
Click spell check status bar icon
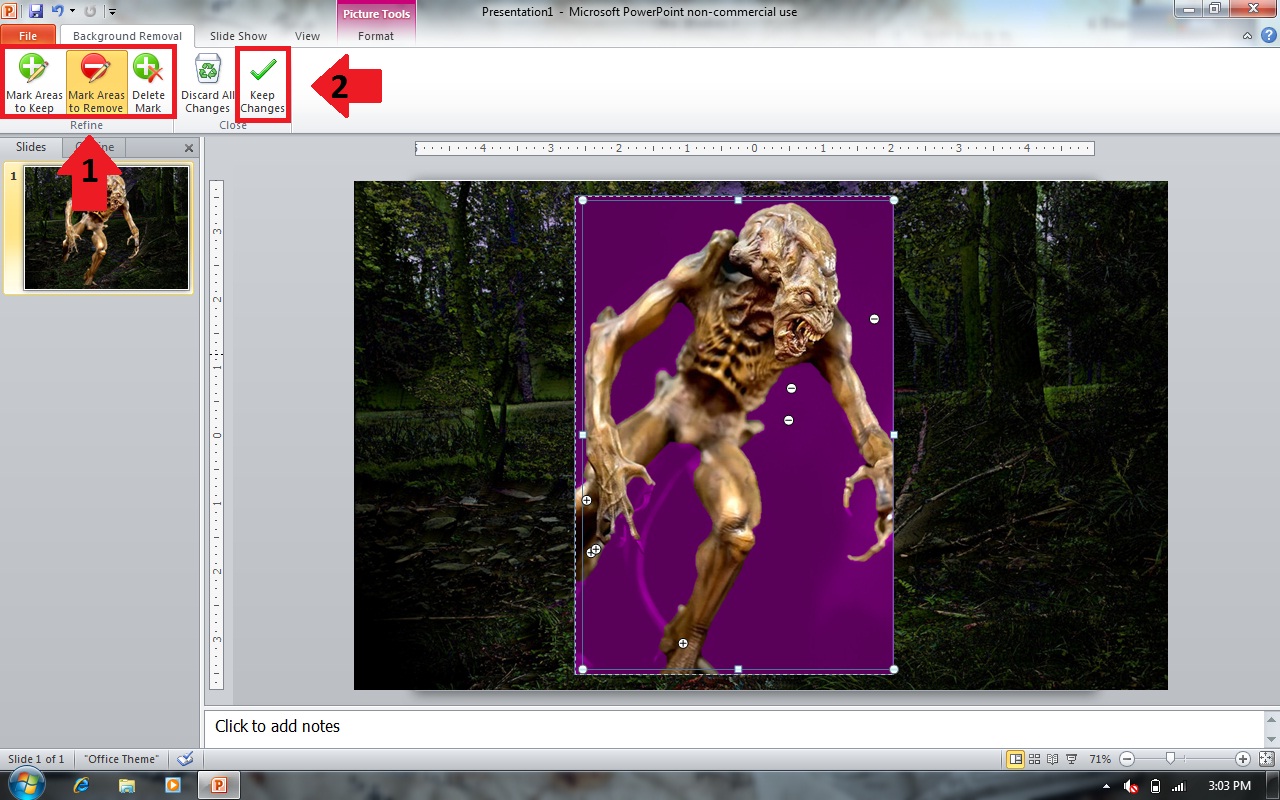[185, 759]
